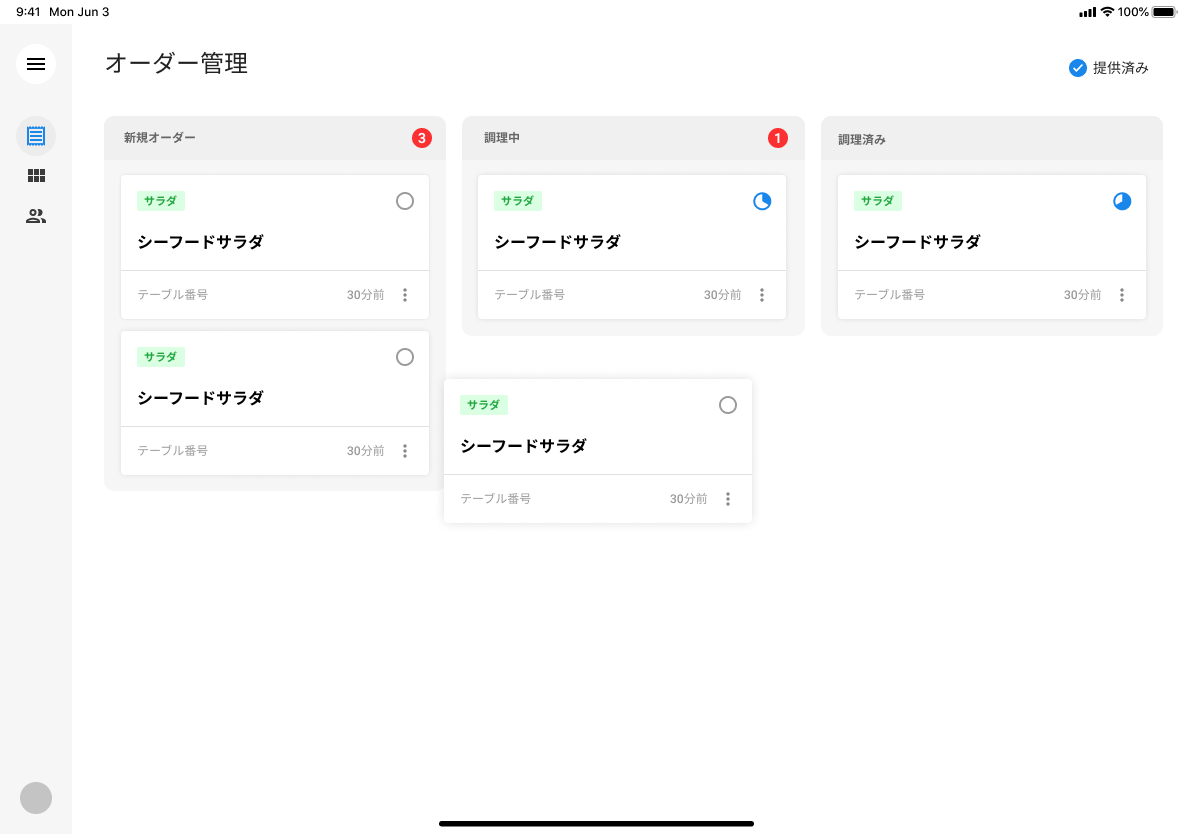Open more options on 調理済み card
This screenshot has height=834, width=1194.
pos(1122,295)
